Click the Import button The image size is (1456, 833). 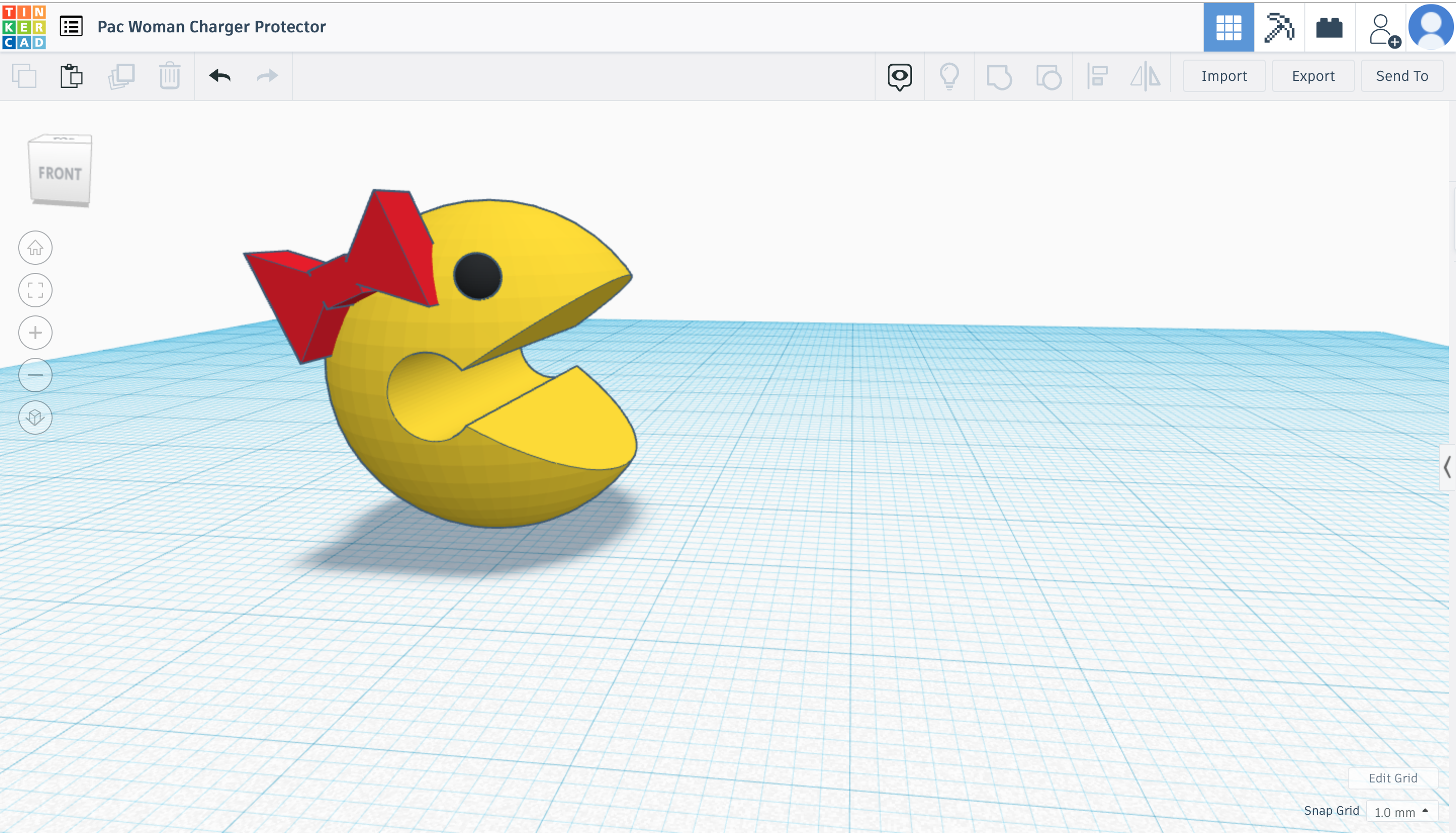point(1224,75)
